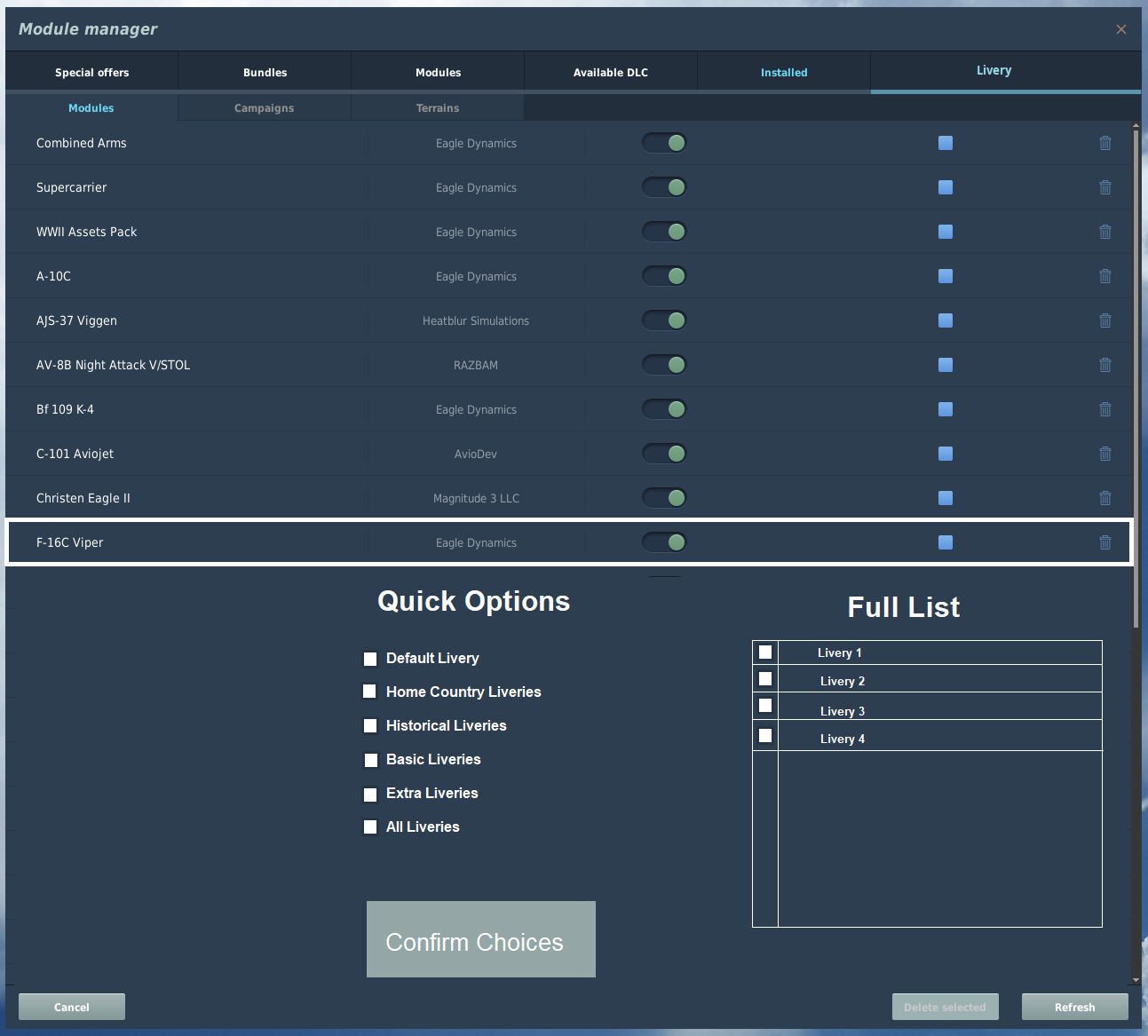Screen dimensions: 1148x1036
Task: Click the Delete selected button
Action: point(946,1007)
